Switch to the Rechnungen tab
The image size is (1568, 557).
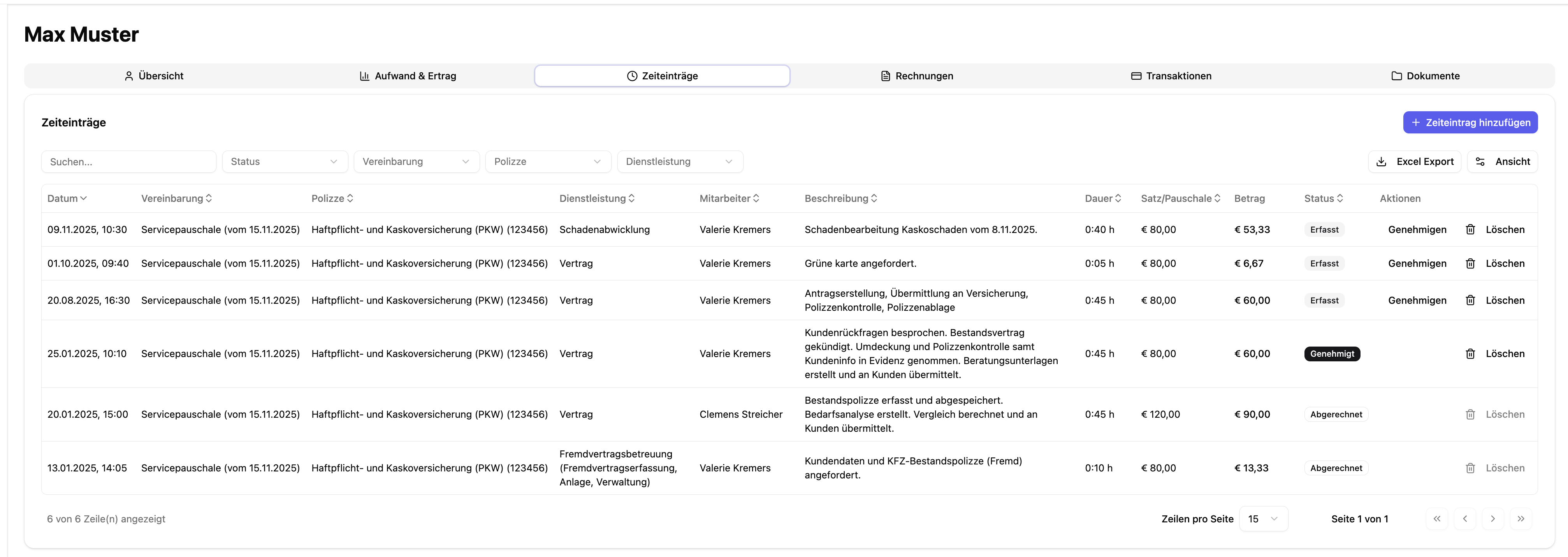point(917,76)
